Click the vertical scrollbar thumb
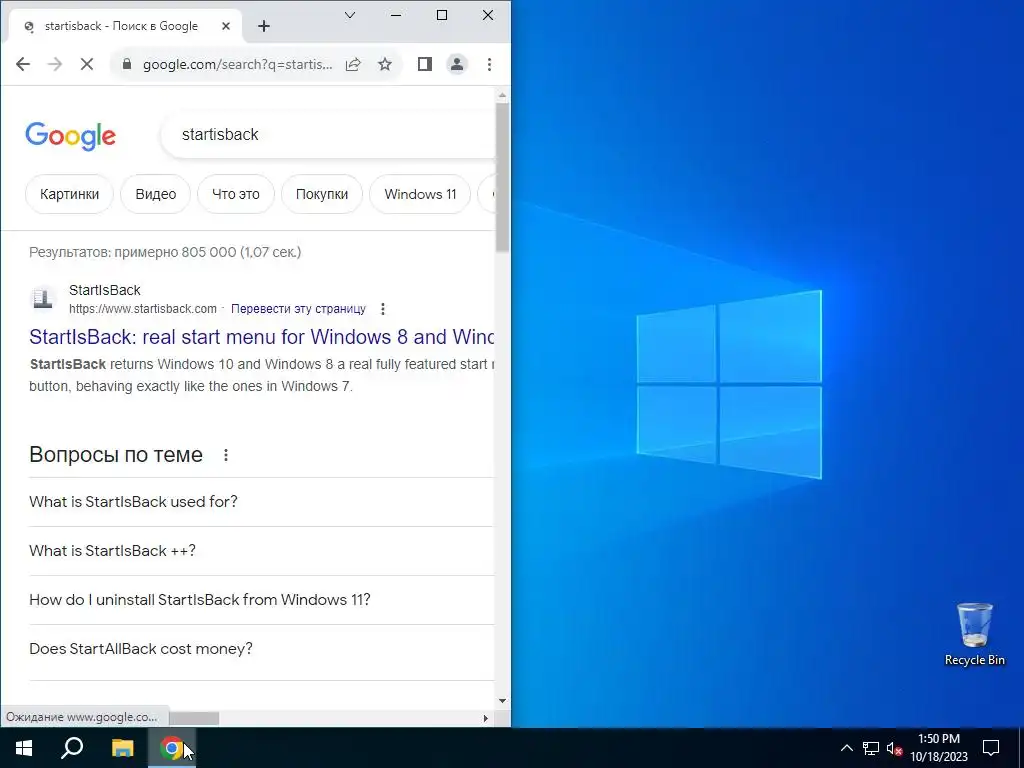This screenshot has height=768, width=1024. (502, 176)
